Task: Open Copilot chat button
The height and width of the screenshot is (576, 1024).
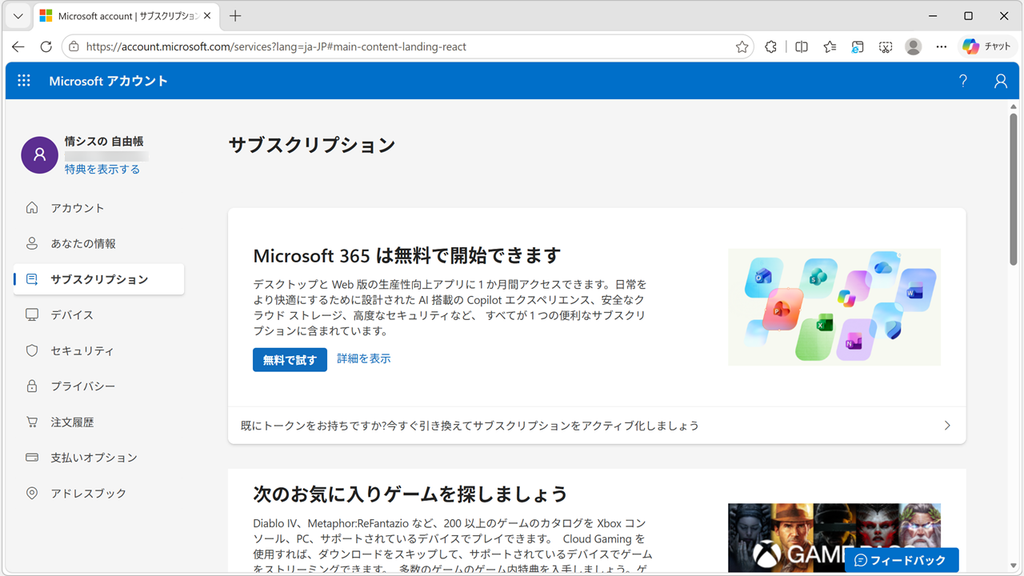Action: click(x=986, y=46)
